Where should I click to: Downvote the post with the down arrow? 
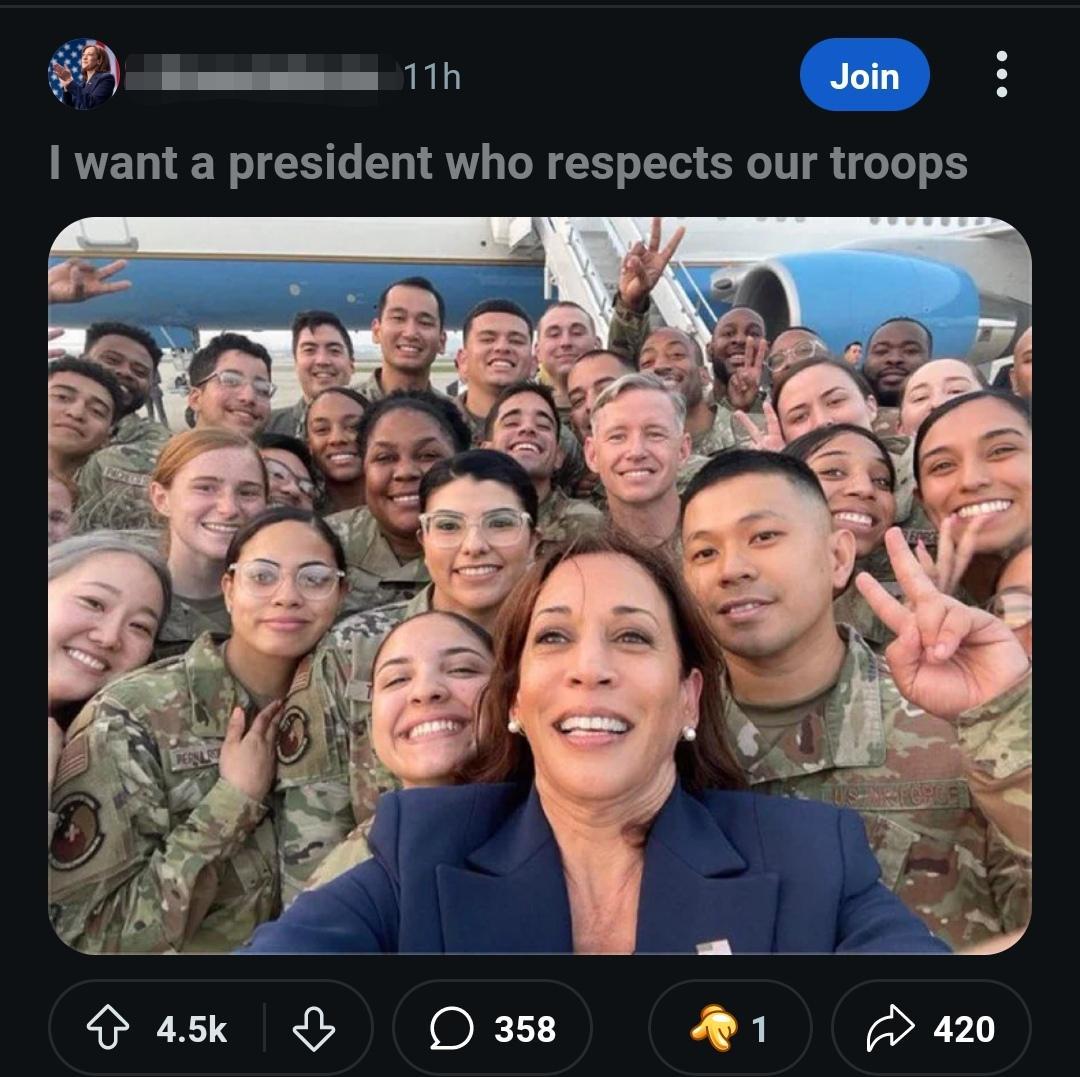313,1028
